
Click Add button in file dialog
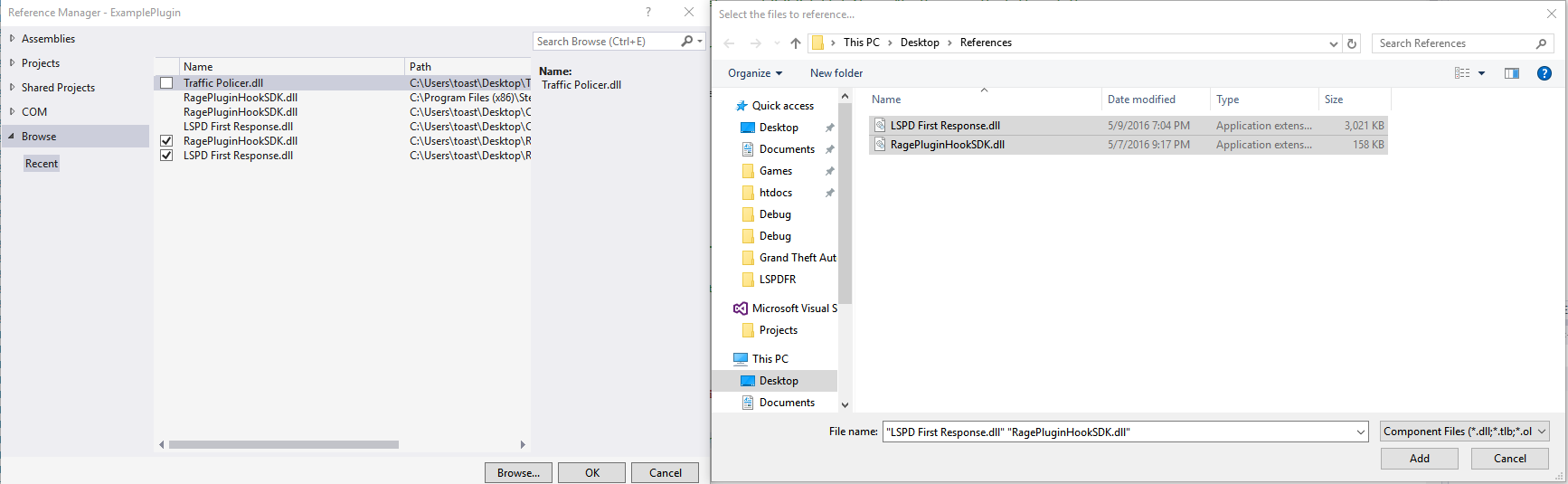pos(1420,459)
